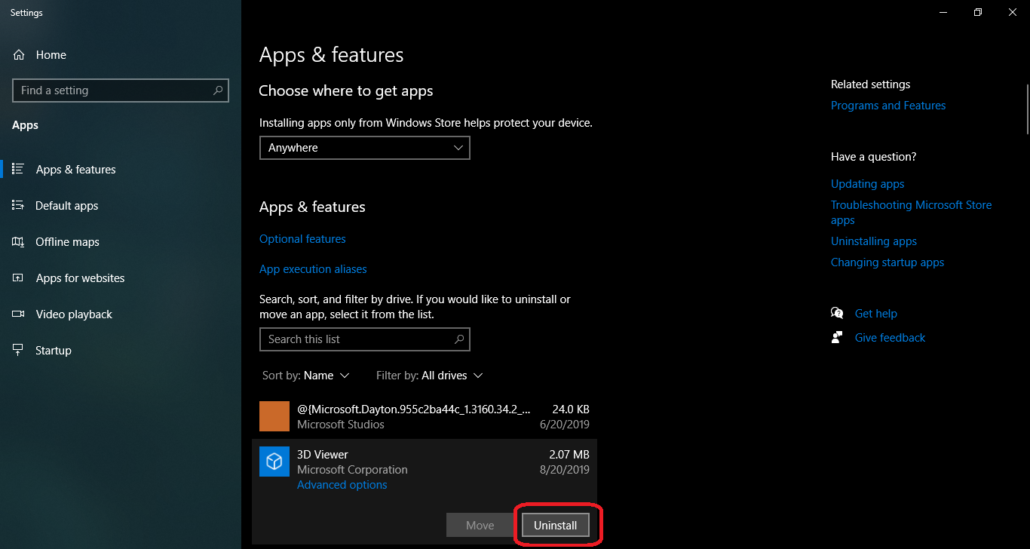Change Filter by All drives dropdown
Screen dimensions: 1030x549
[x=429, y=376]
